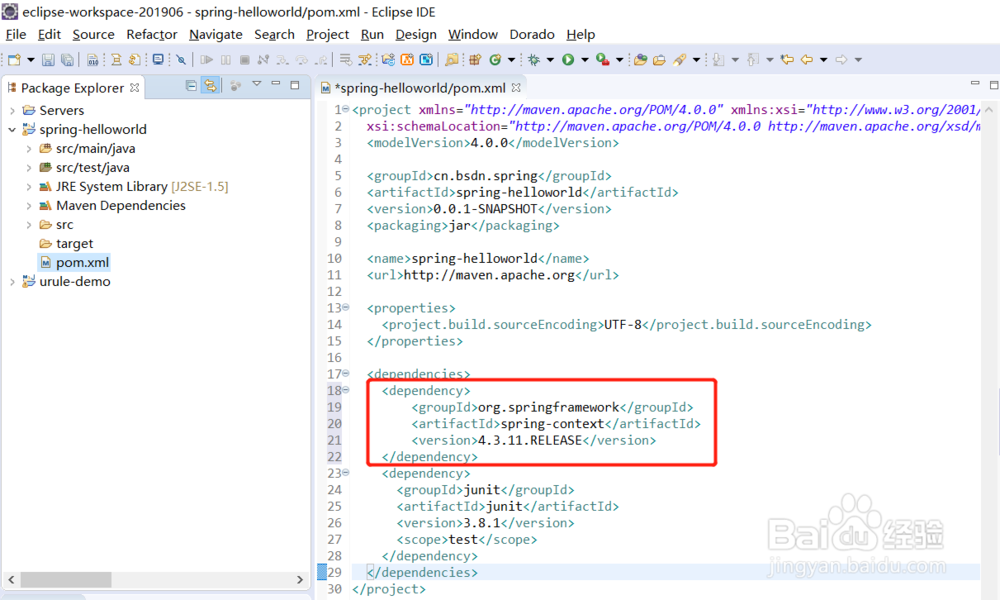This screenshot has height=600, width=1000.
Task: Click Run Last Tool icon with red toolbox
Action: click(x=603, y=59)
